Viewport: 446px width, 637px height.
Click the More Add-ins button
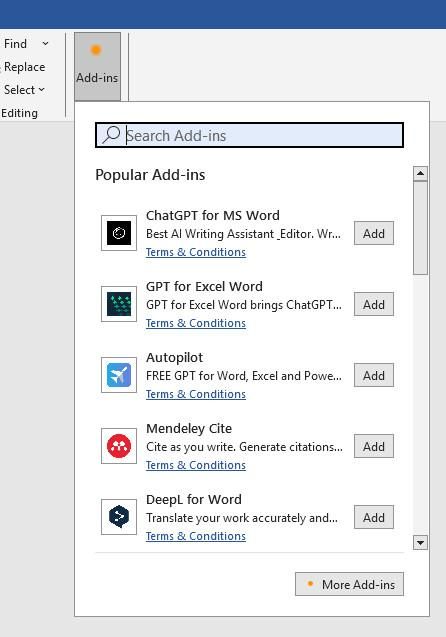tap(349, 584)
